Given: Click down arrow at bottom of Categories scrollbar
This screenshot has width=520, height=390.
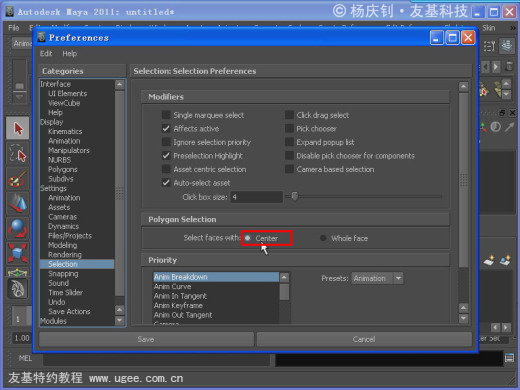Looking at the screenshot, I should click(120, 321).
